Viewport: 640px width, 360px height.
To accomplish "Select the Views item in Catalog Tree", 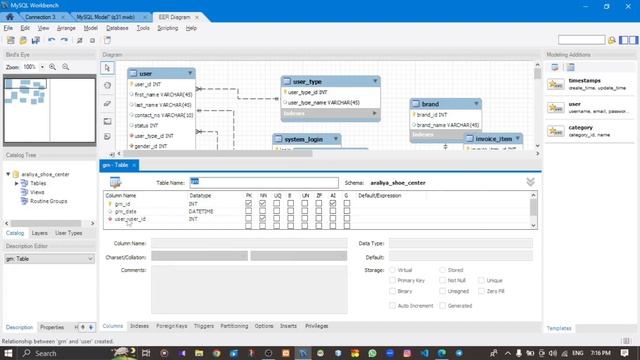I will tap(37, 192).
